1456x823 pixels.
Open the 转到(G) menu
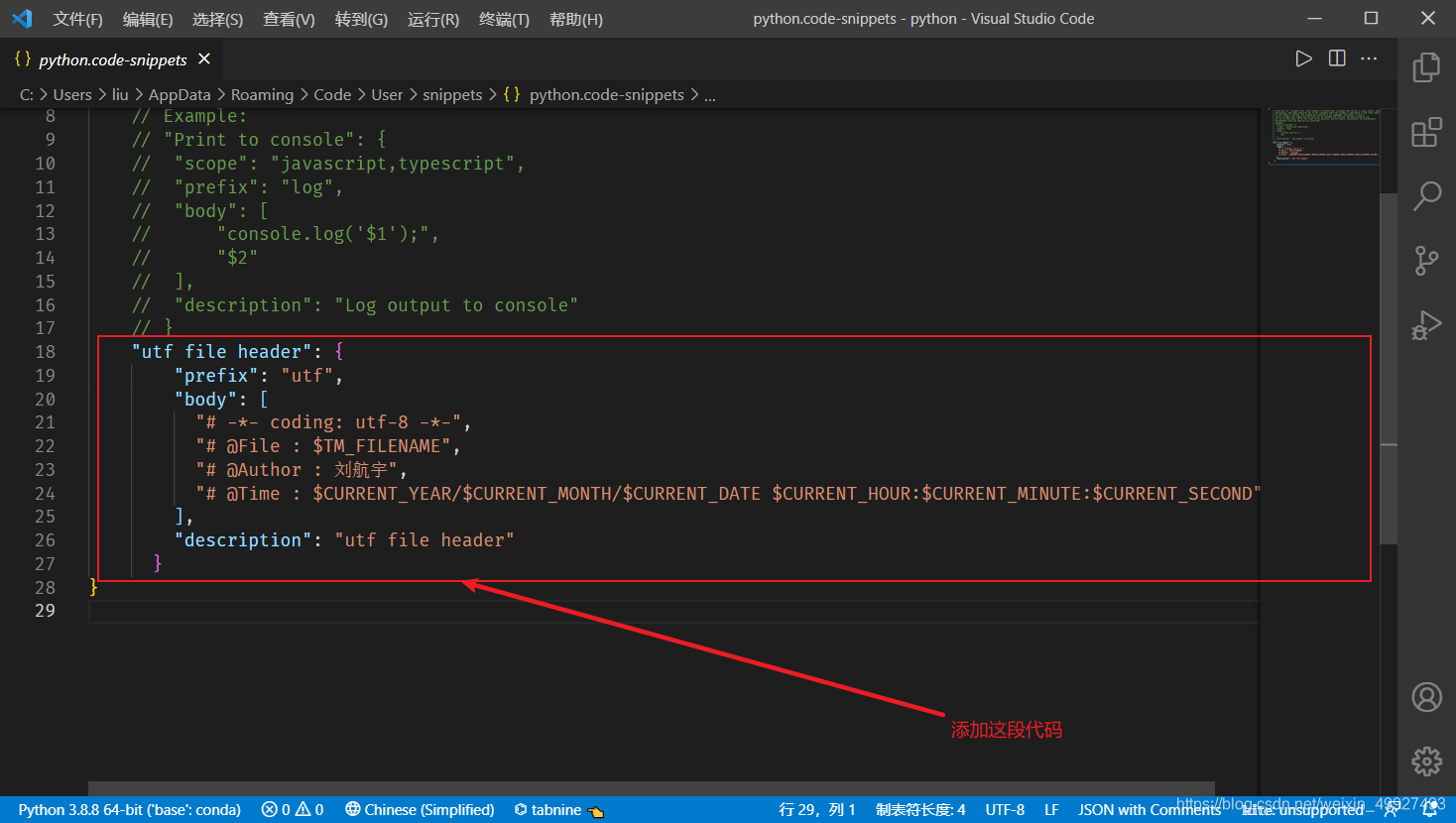pyautogui.click(x=361, y=19)
